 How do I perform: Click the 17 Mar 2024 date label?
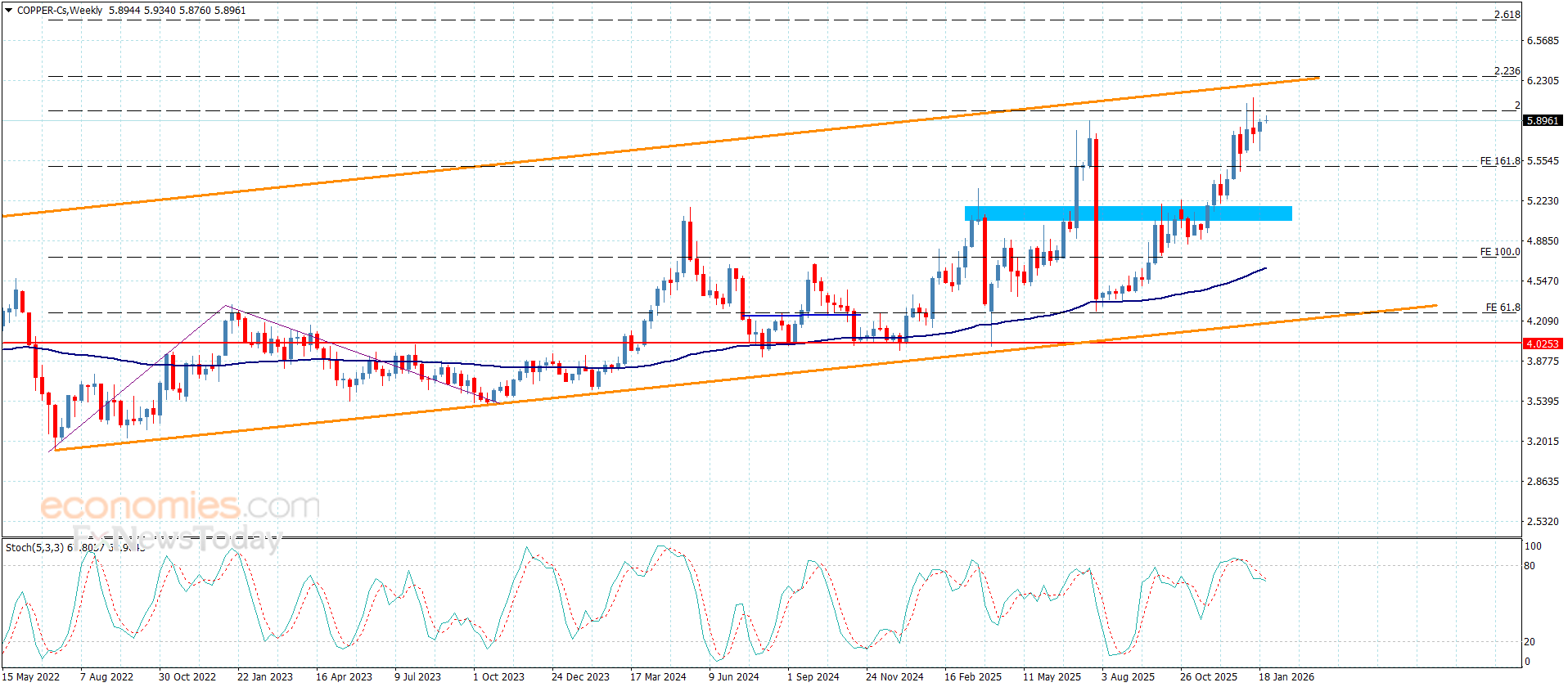pos(658,676)
